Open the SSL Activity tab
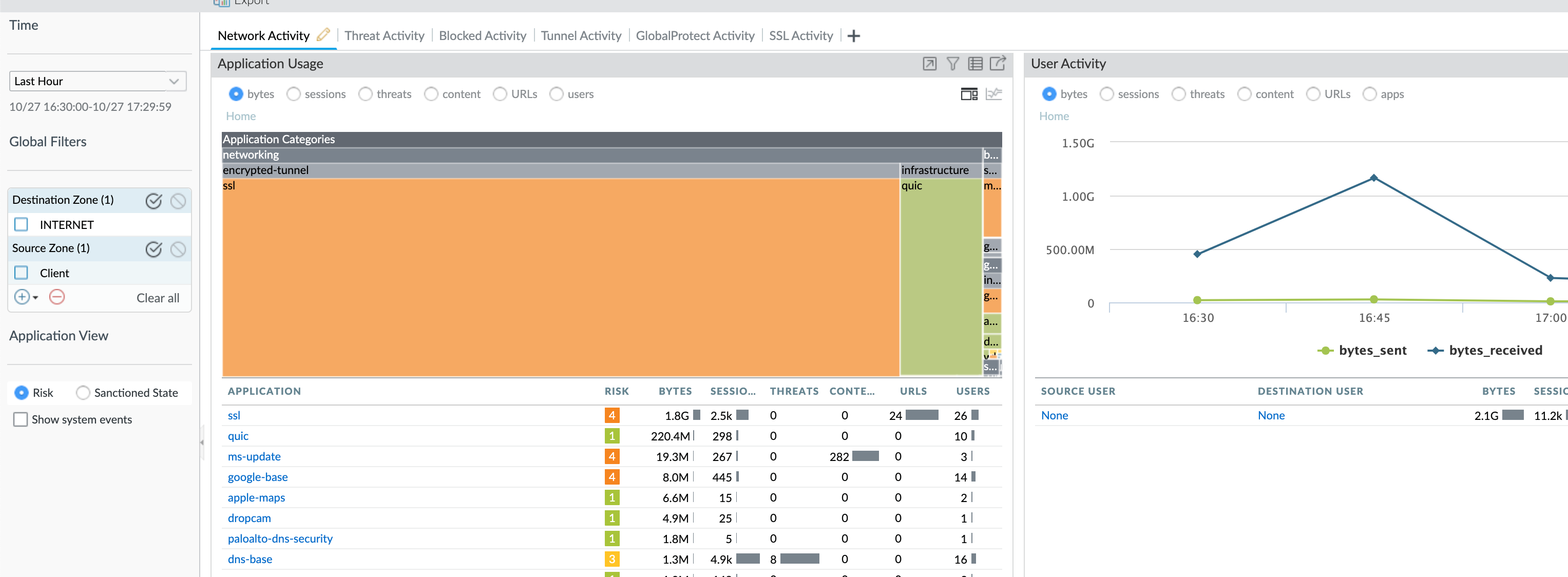This screenshot has height=577, width=1568. (x=800, y=36)
